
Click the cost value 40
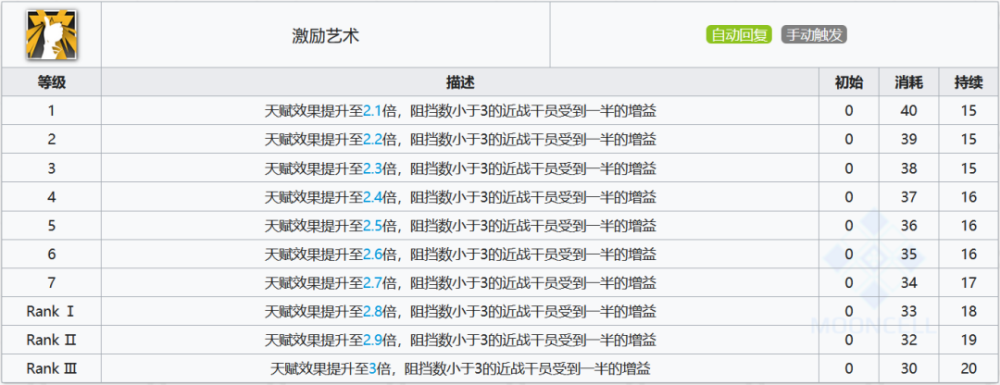909,111
